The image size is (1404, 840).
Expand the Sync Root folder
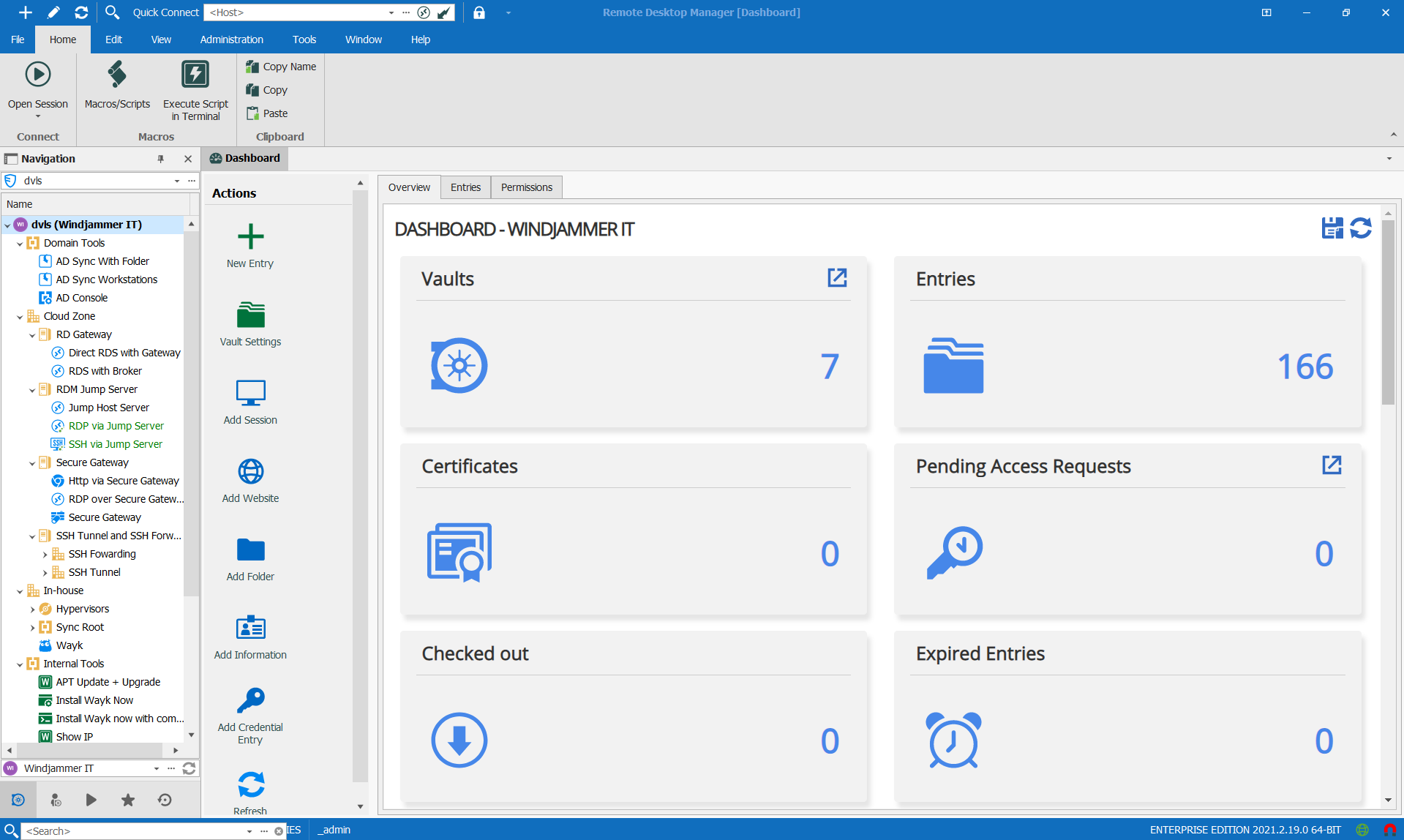coord(32,628)
